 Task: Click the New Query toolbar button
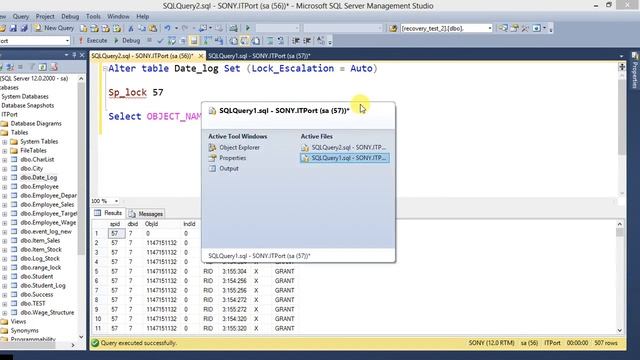(x=54, y=28)
